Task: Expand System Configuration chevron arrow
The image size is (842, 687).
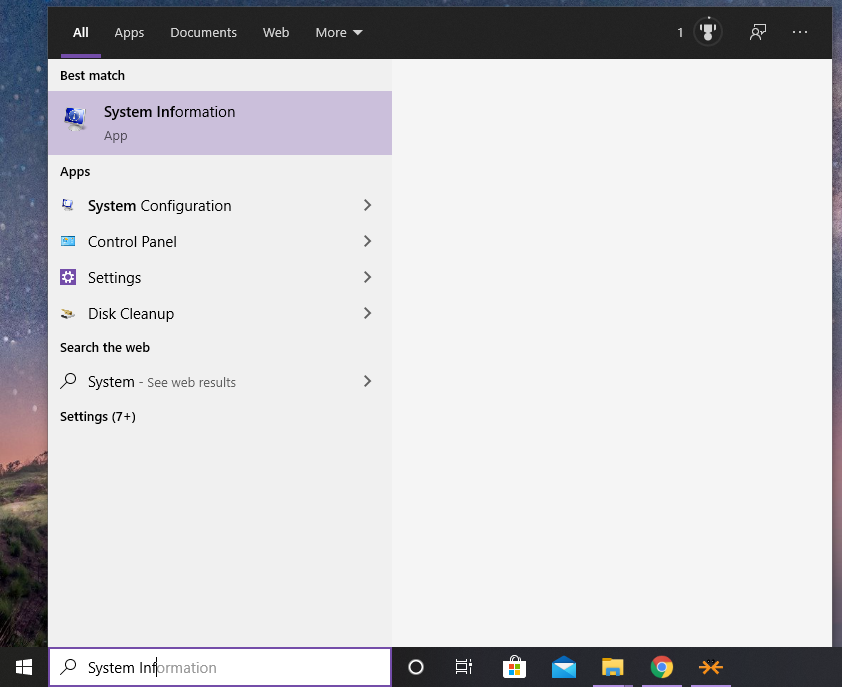Action: click(x=367, y=205)
